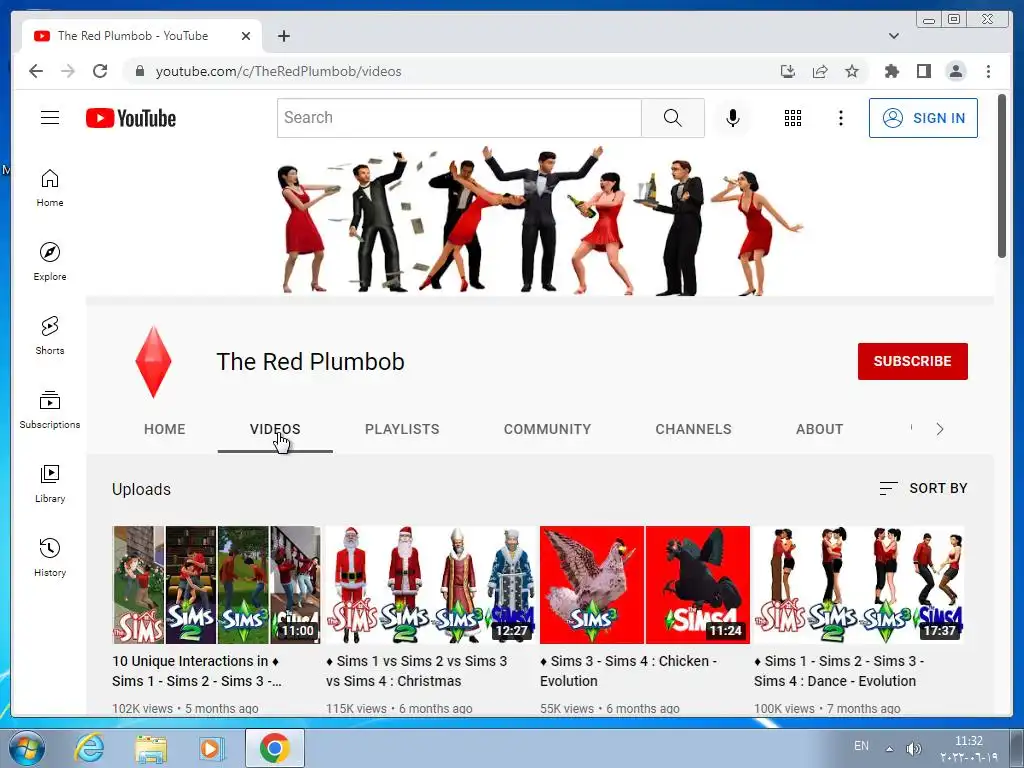Open Explore in the sidebar
Viewport: 1024px width, 768px height.
[x=50, y=262]
